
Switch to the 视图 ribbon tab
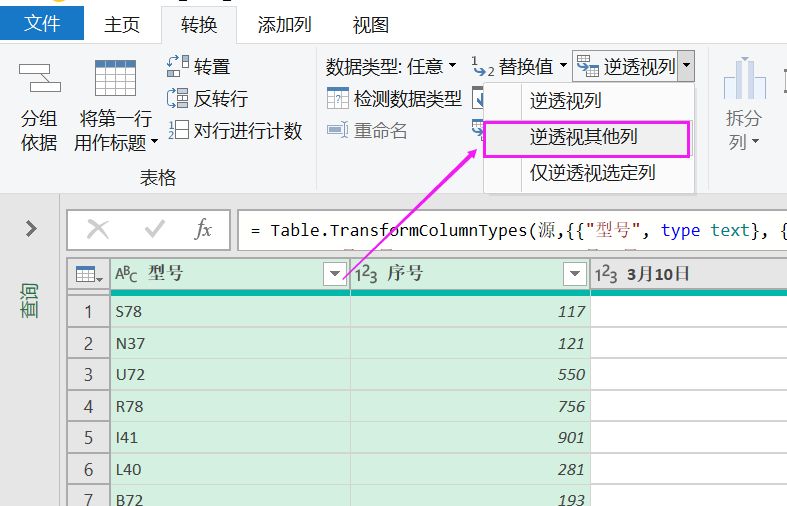pyautogui.click(x=371, y=25)
